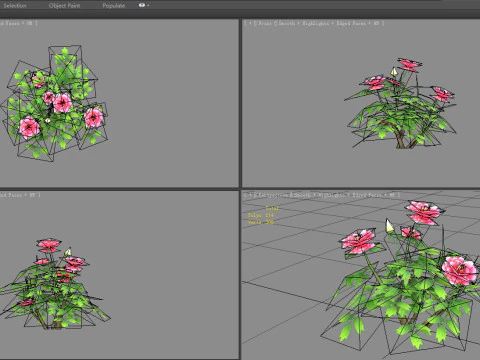Click the Total statistics header text

[272, 208]
